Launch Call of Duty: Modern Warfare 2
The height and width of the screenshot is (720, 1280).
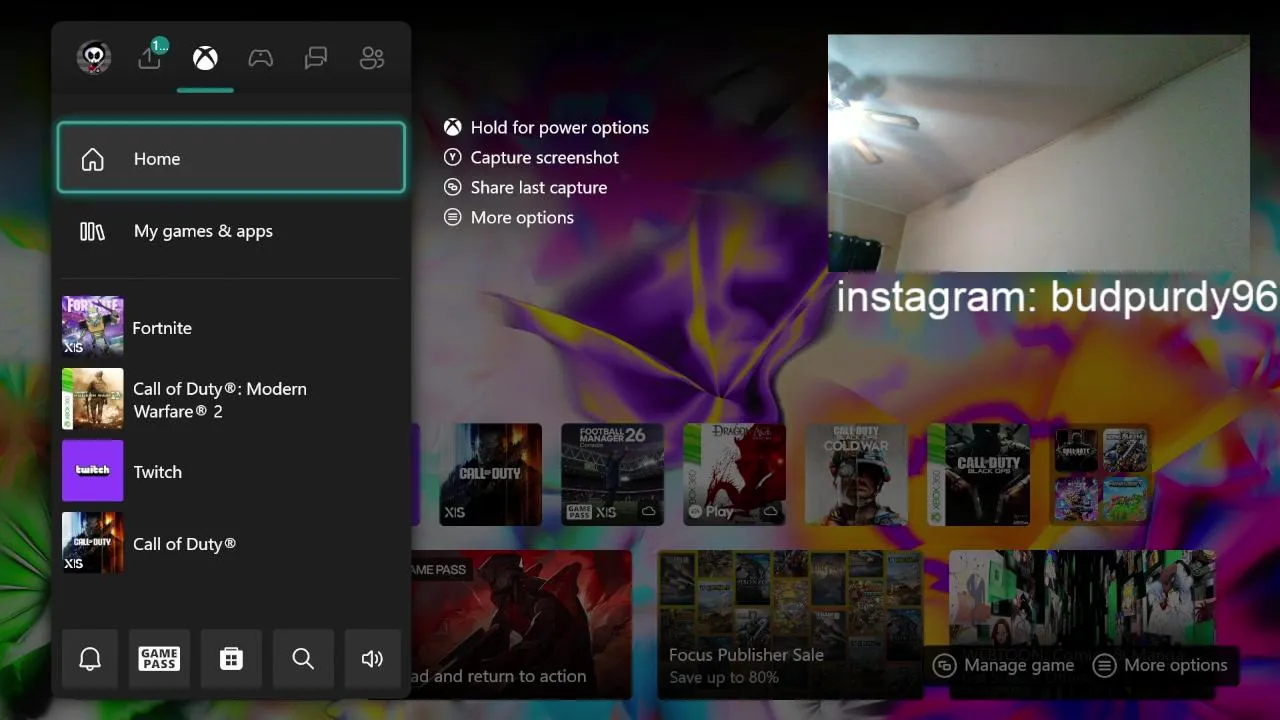pos(231,399)
